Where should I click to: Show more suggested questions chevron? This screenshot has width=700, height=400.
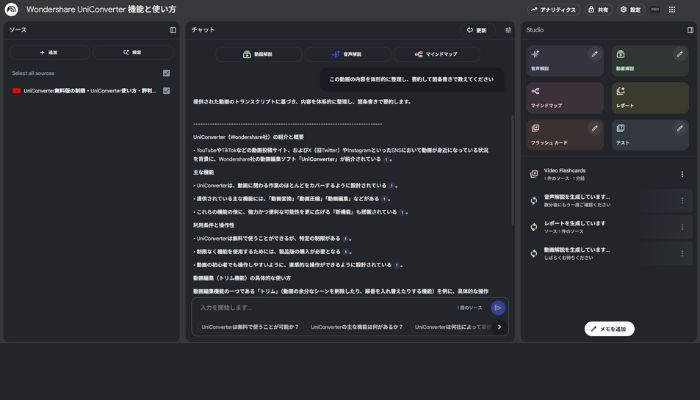point(500,327)
